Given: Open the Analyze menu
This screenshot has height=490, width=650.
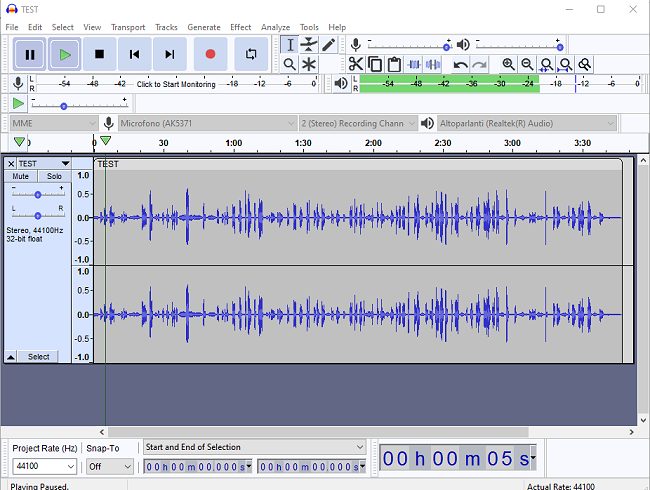Looking at the screenshot, I should (x=276, y=27).
